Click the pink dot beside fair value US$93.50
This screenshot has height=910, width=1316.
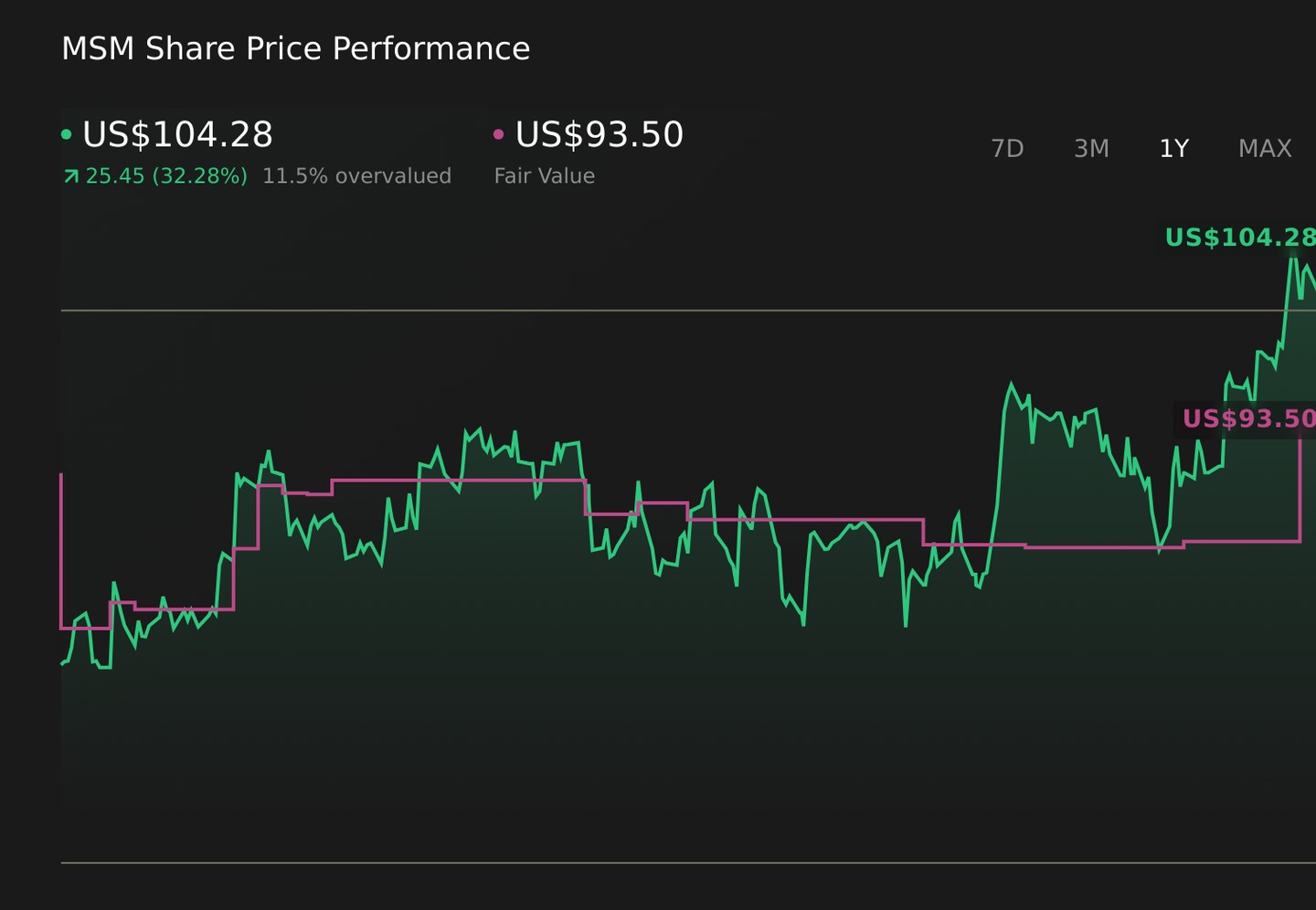point(498,134)
